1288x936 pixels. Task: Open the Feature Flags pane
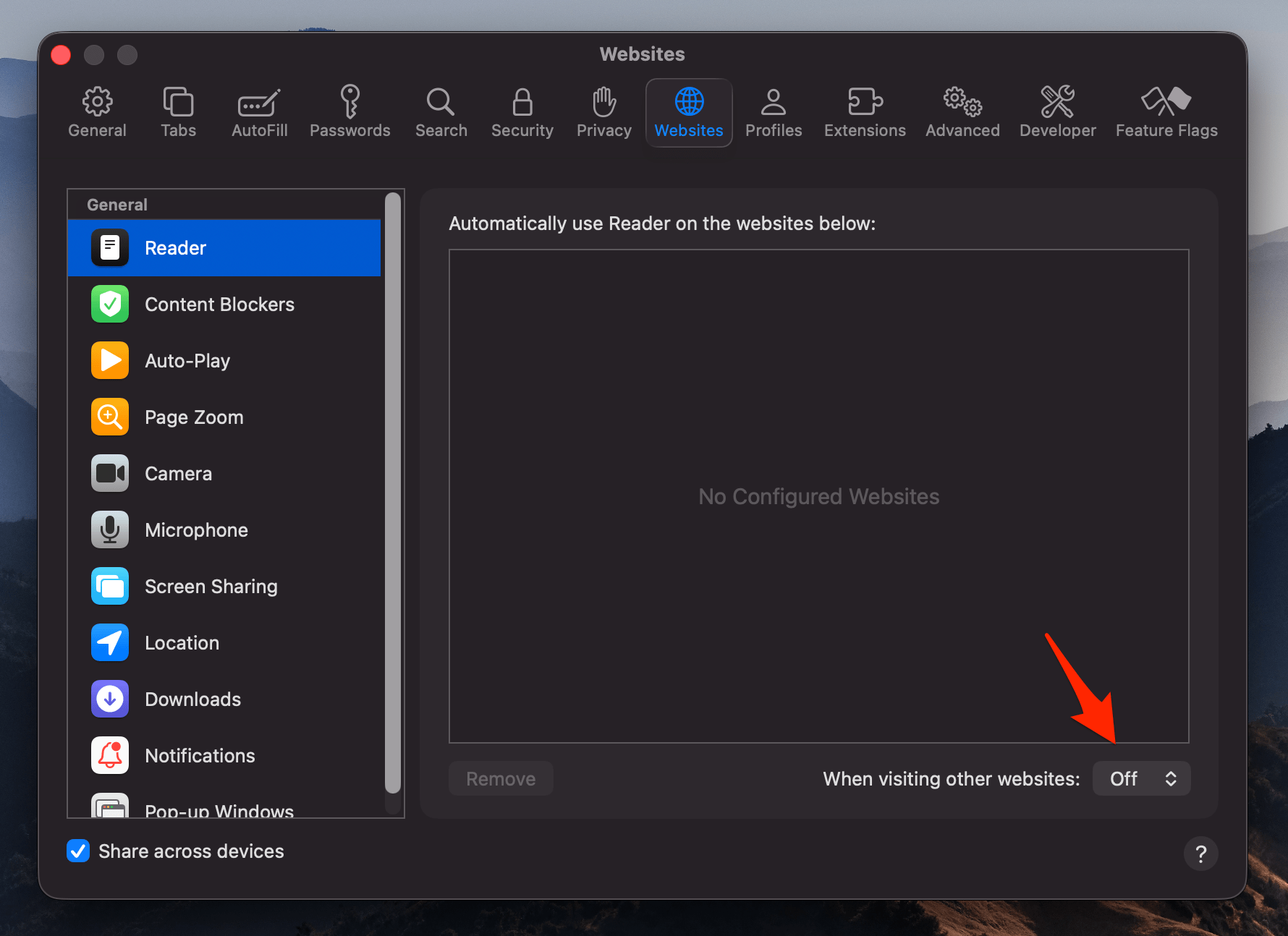1166,113
